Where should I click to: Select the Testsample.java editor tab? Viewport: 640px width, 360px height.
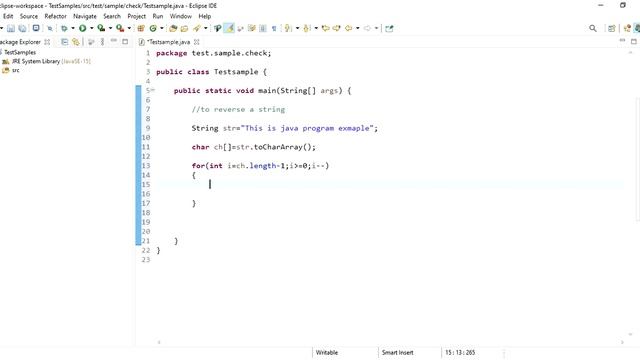pos(168,42)
